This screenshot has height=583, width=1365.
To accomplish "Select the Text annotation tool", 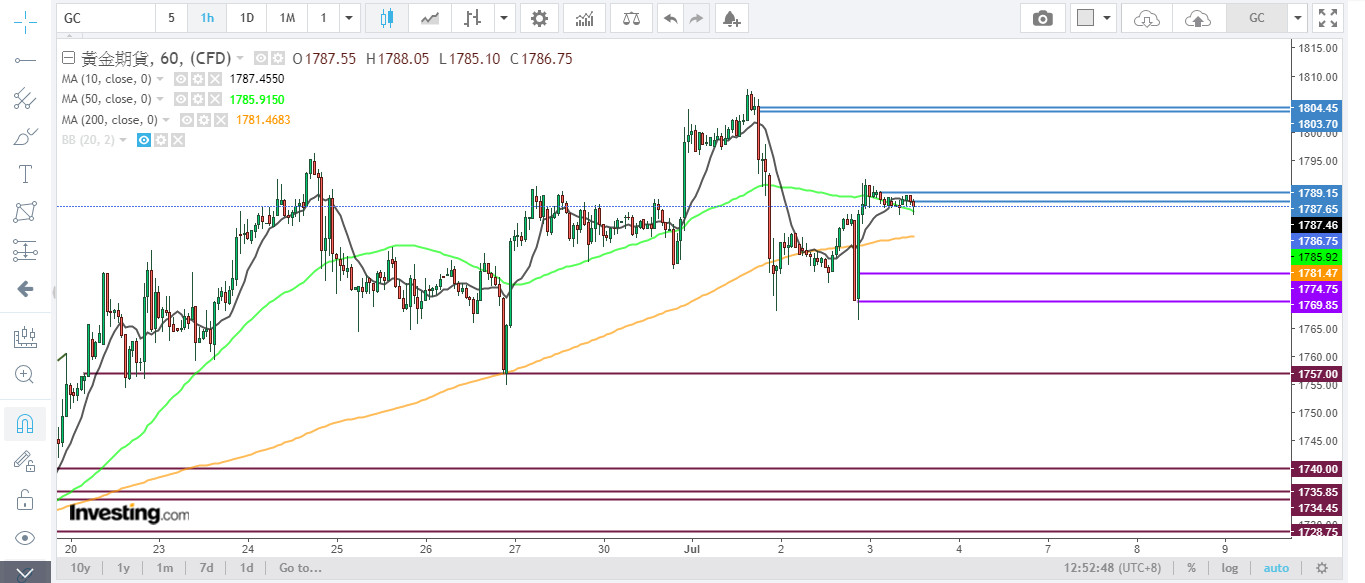I will [25, 174].
